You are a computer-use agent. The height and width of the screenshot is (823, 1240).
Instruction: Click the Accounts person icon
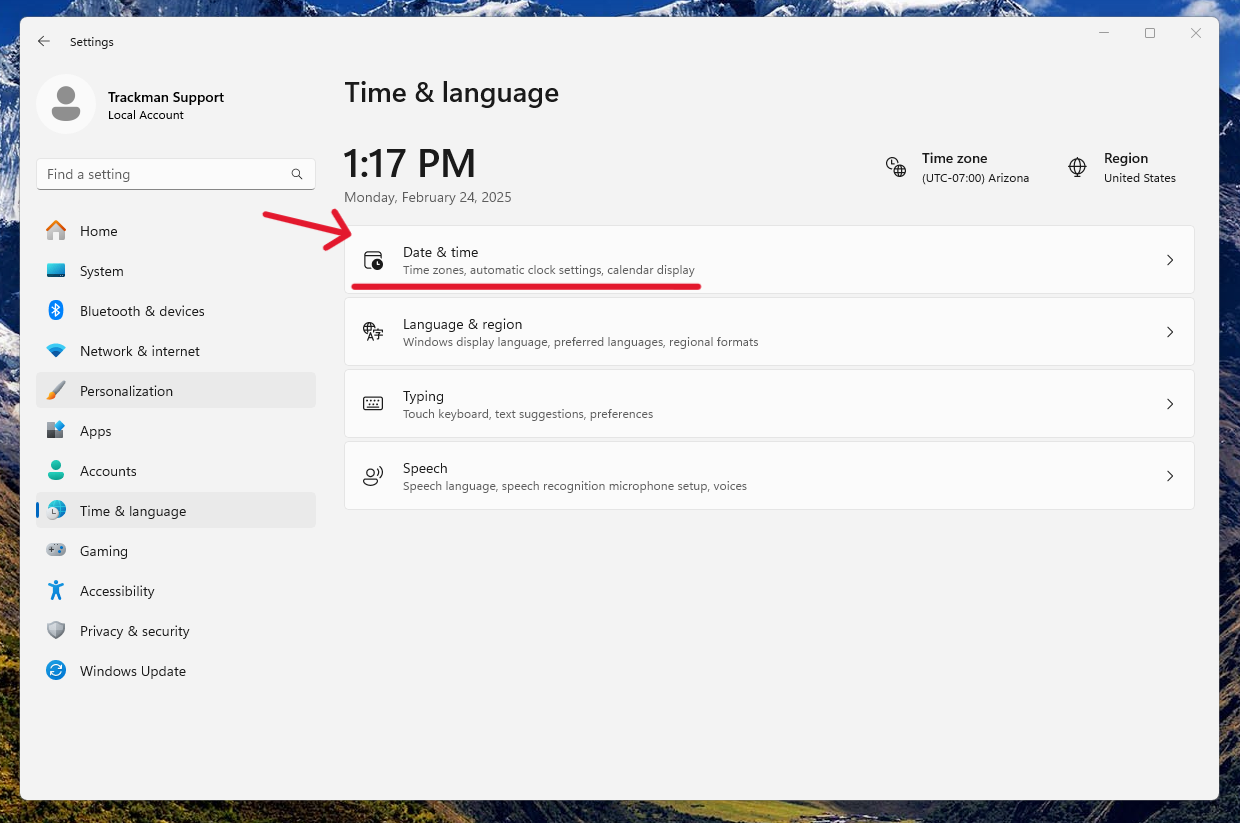[x=57, y=471]
